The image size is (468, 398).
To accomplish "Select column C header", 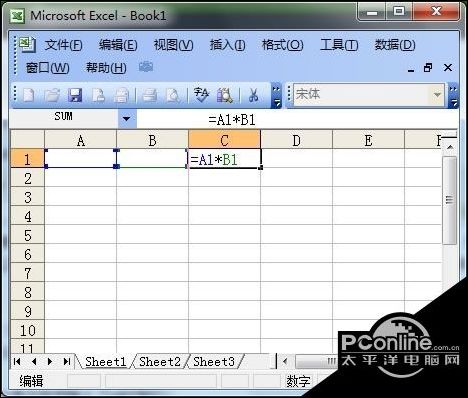I will [224, 140].
